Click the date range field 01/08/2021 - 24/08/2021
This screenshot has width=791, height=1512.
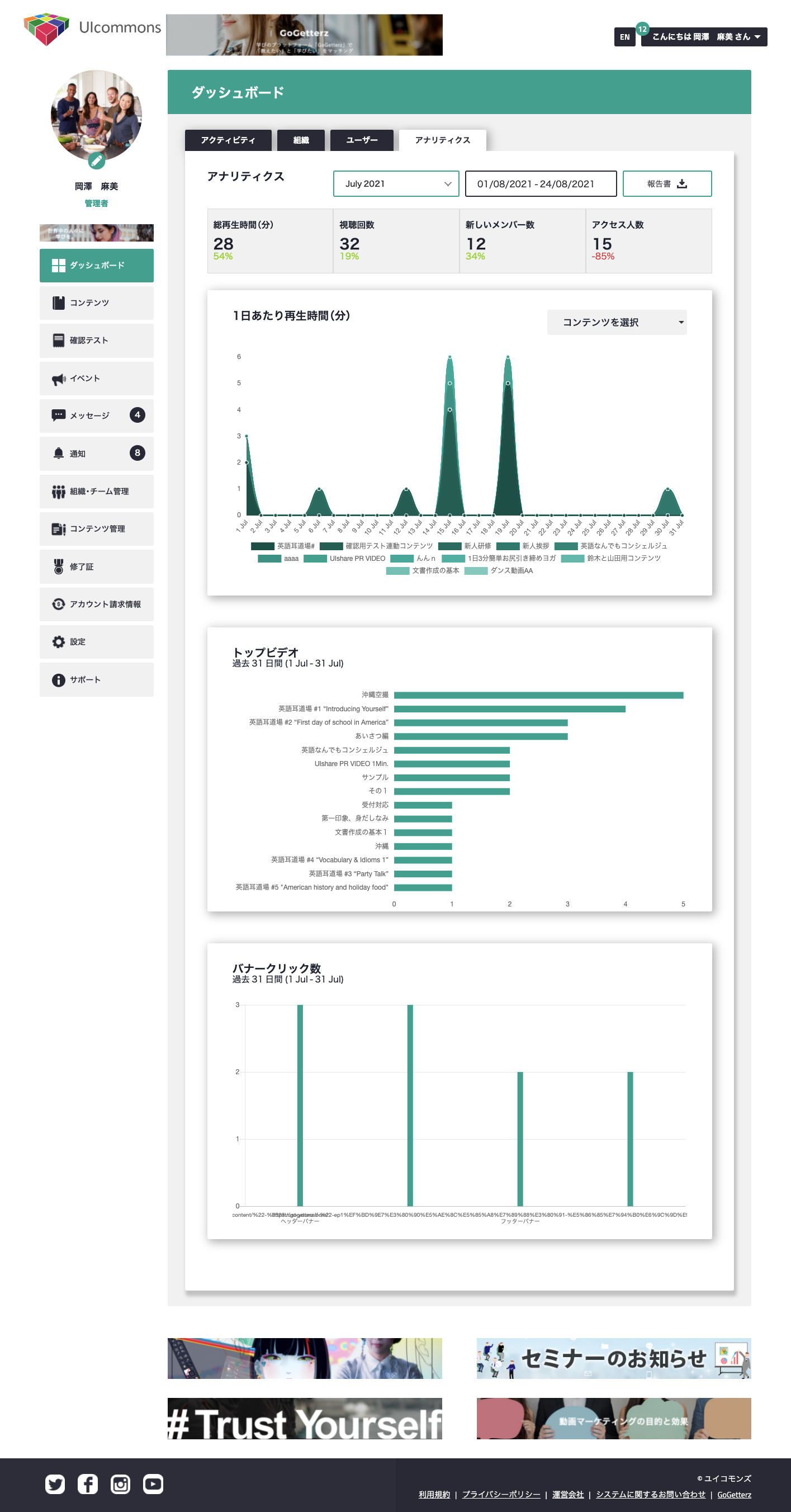[540, 184]
